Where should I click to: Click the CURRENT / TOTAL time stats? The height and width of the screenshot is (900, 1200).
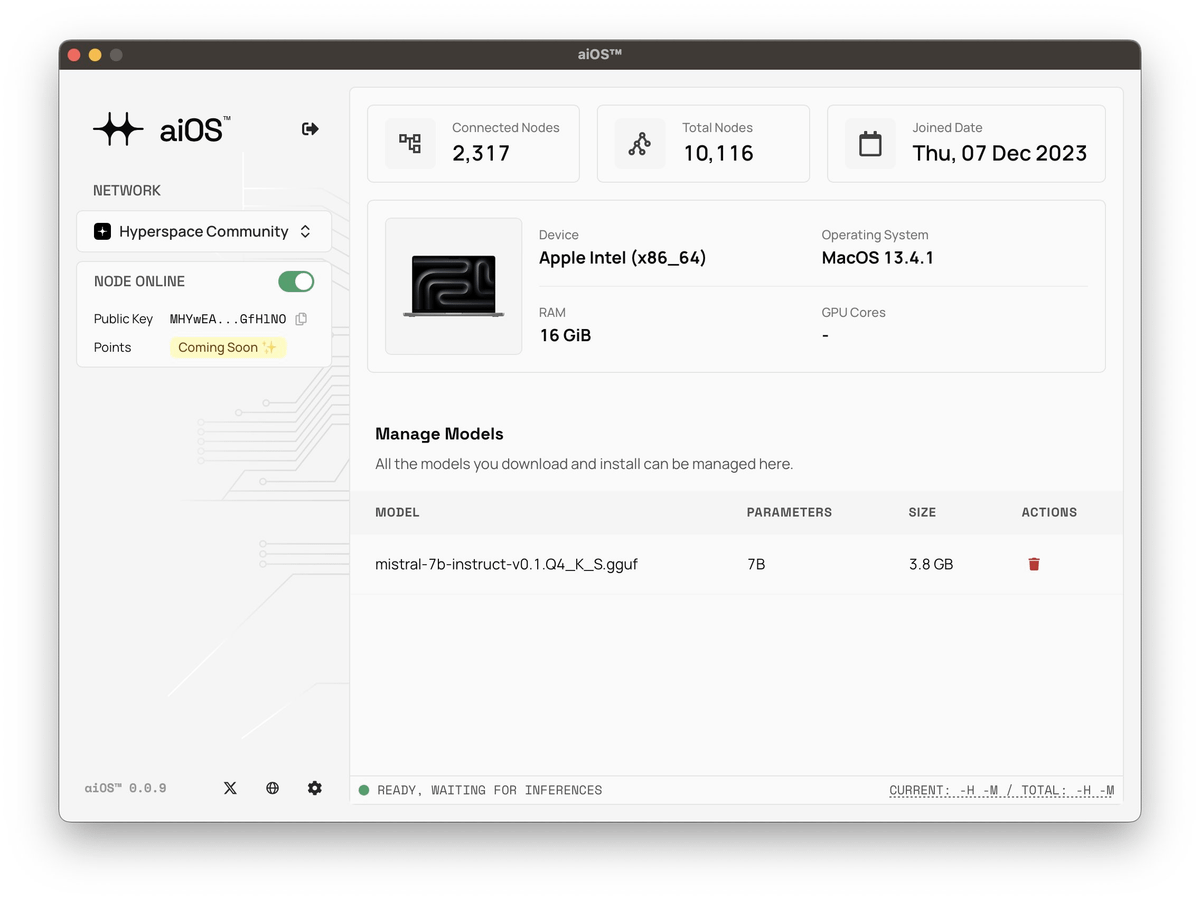click(1002, 789)
